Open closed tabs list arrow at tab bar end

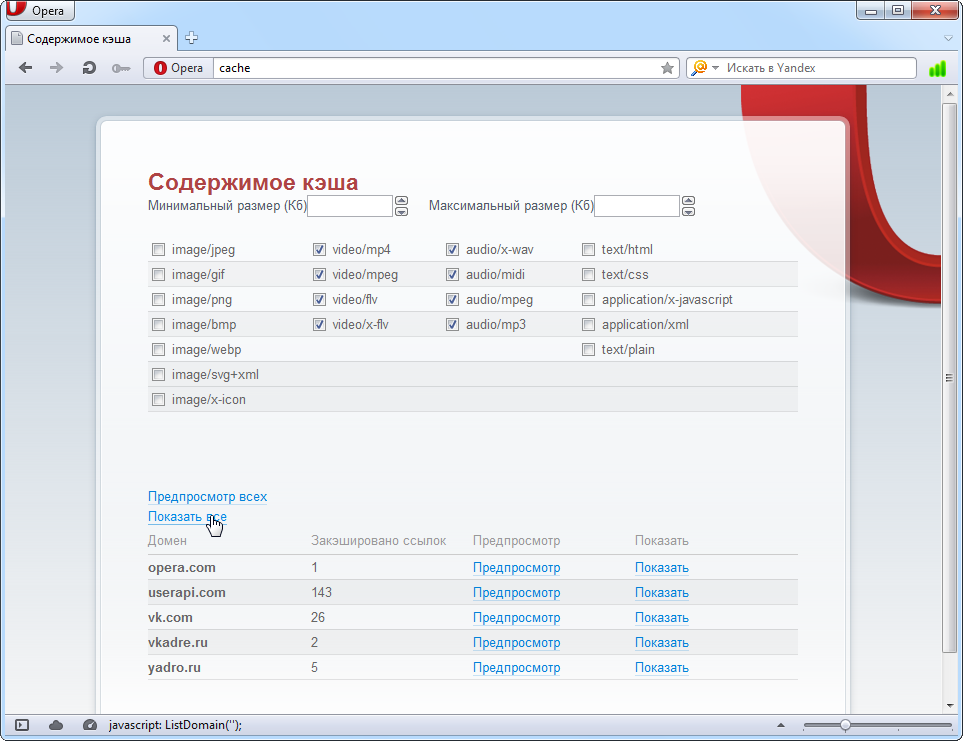[x=949, y=38]
